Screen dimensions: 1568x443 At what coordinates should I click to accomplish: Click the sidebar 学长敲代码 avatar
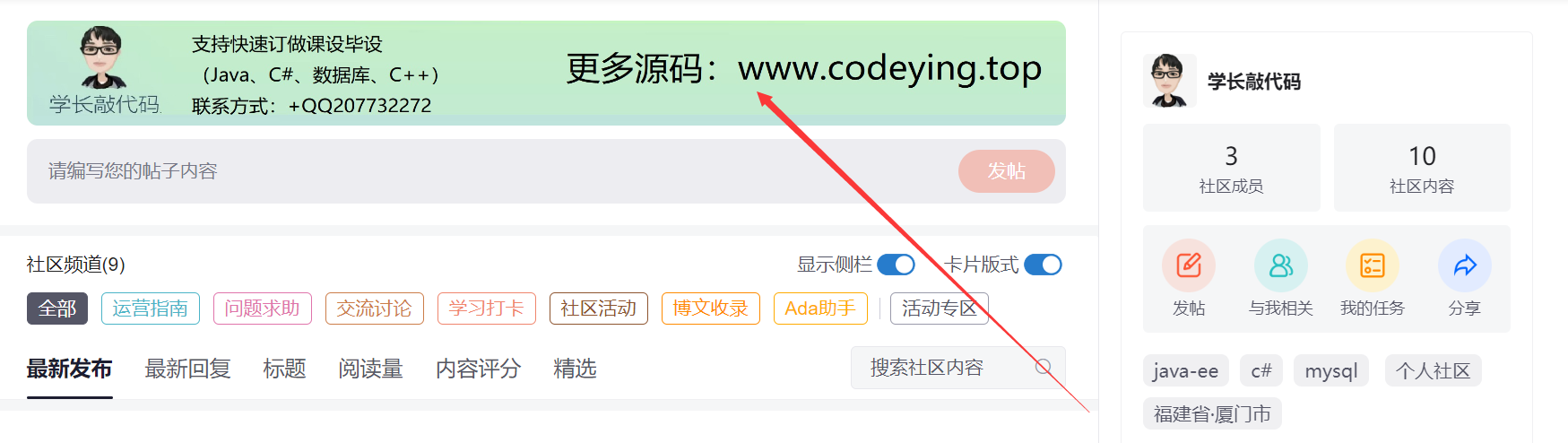point(1169,81)
